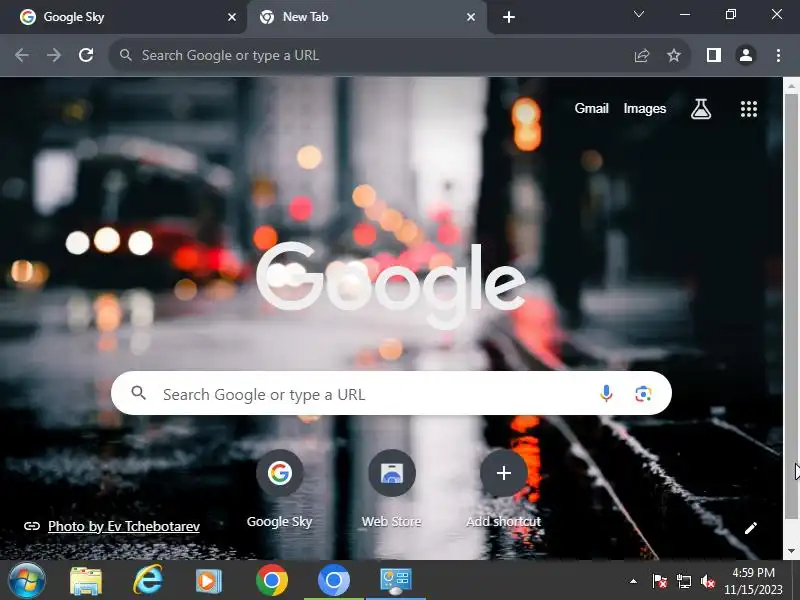Open clock showing 4:59 PM
Screen dimensions: 800x600
point(753,581)
